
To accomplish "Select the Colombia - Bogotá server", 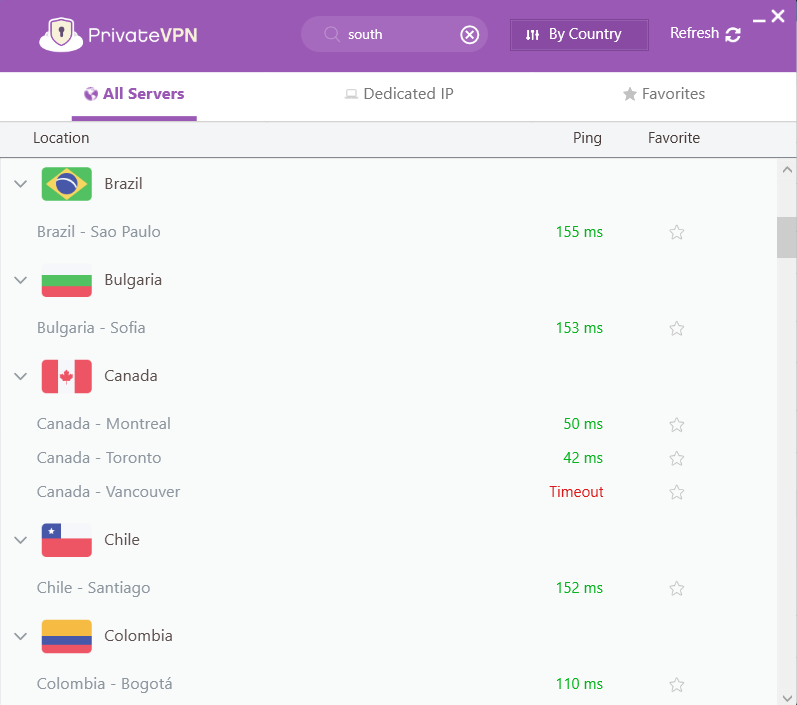I will pos(104,684).
